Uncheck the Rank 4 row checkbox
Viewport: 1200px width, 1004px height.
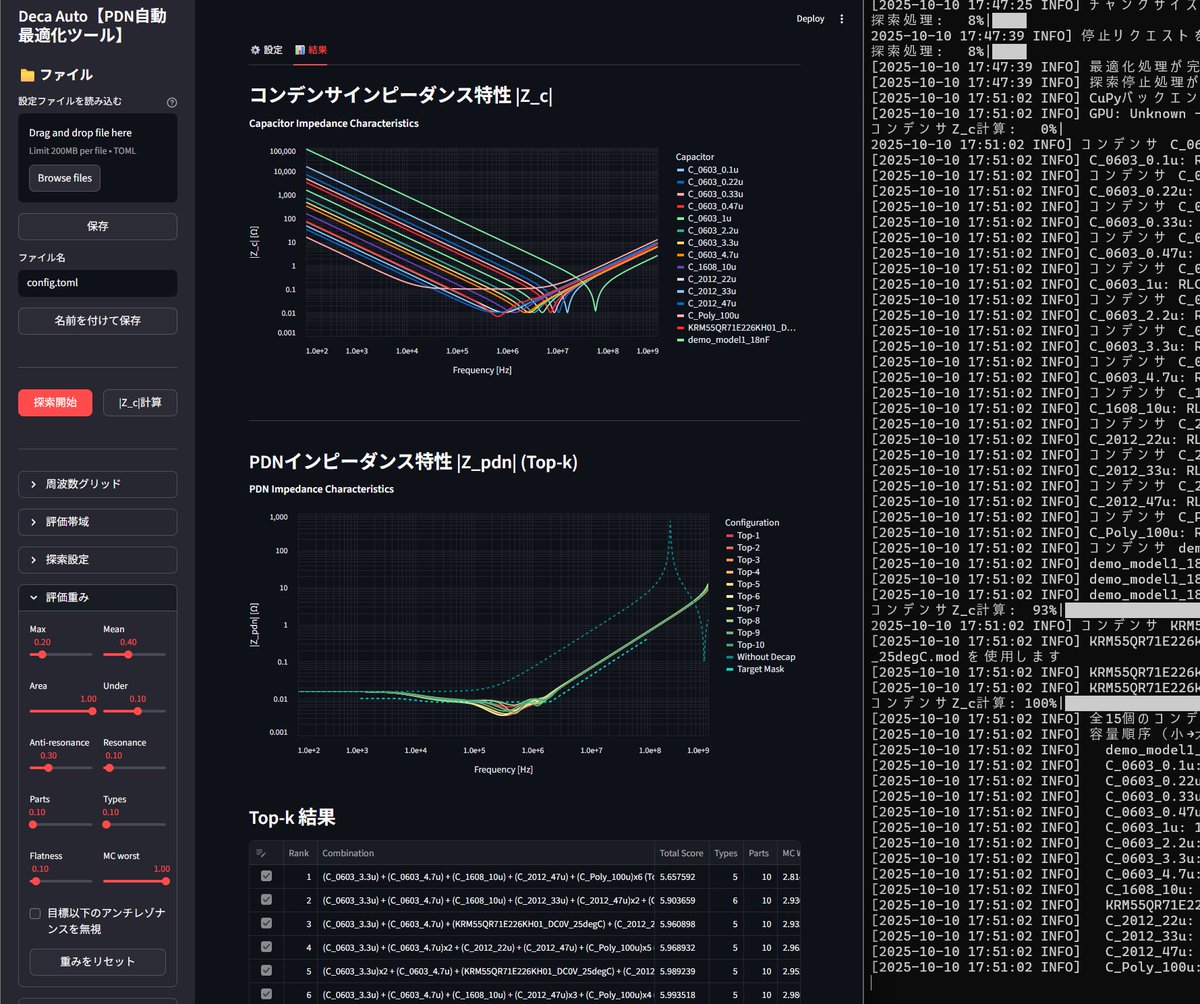coord(266,946)
